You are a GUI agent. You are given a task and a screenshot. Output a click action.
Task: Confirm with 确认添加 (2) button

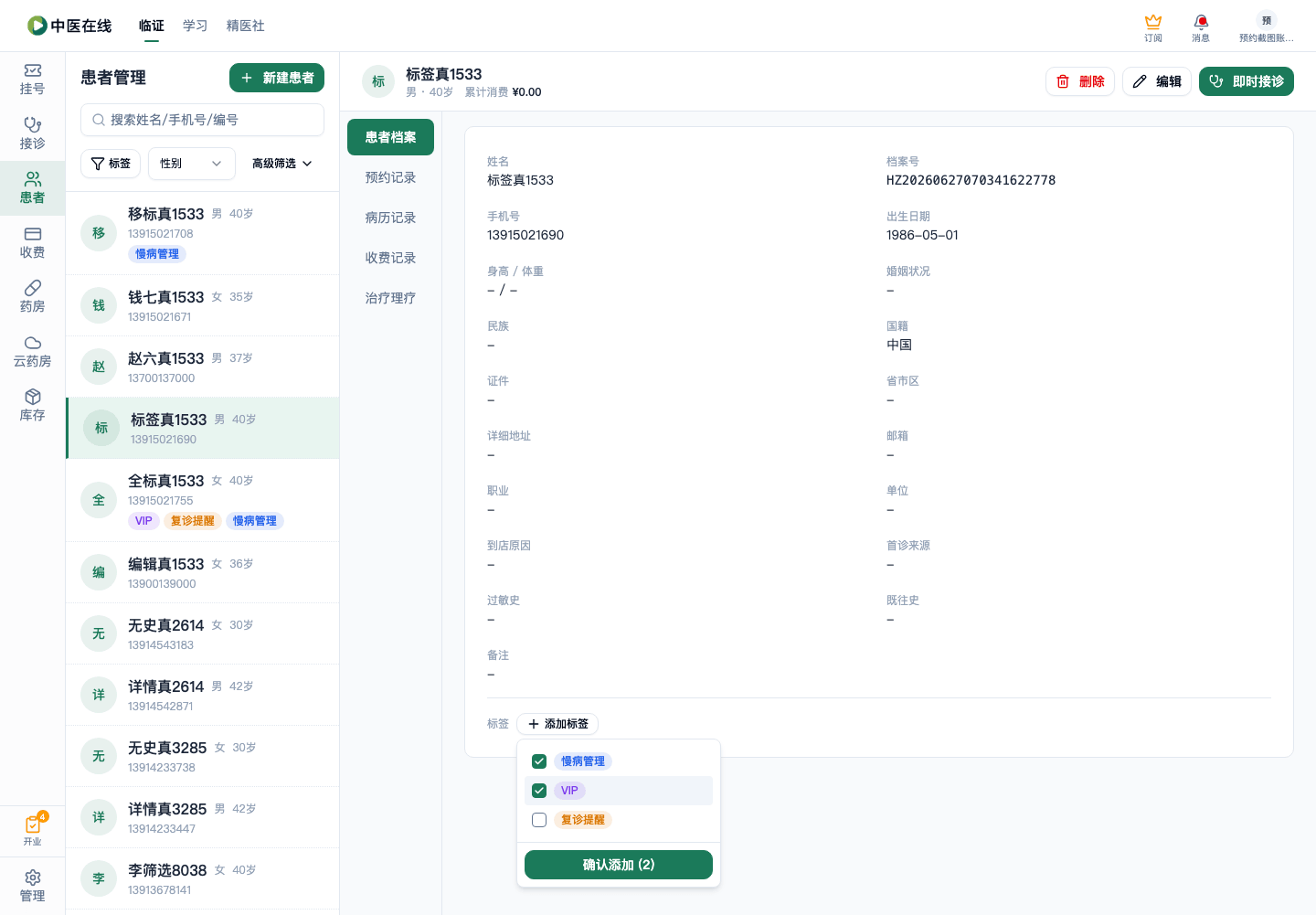coord(619,865)
